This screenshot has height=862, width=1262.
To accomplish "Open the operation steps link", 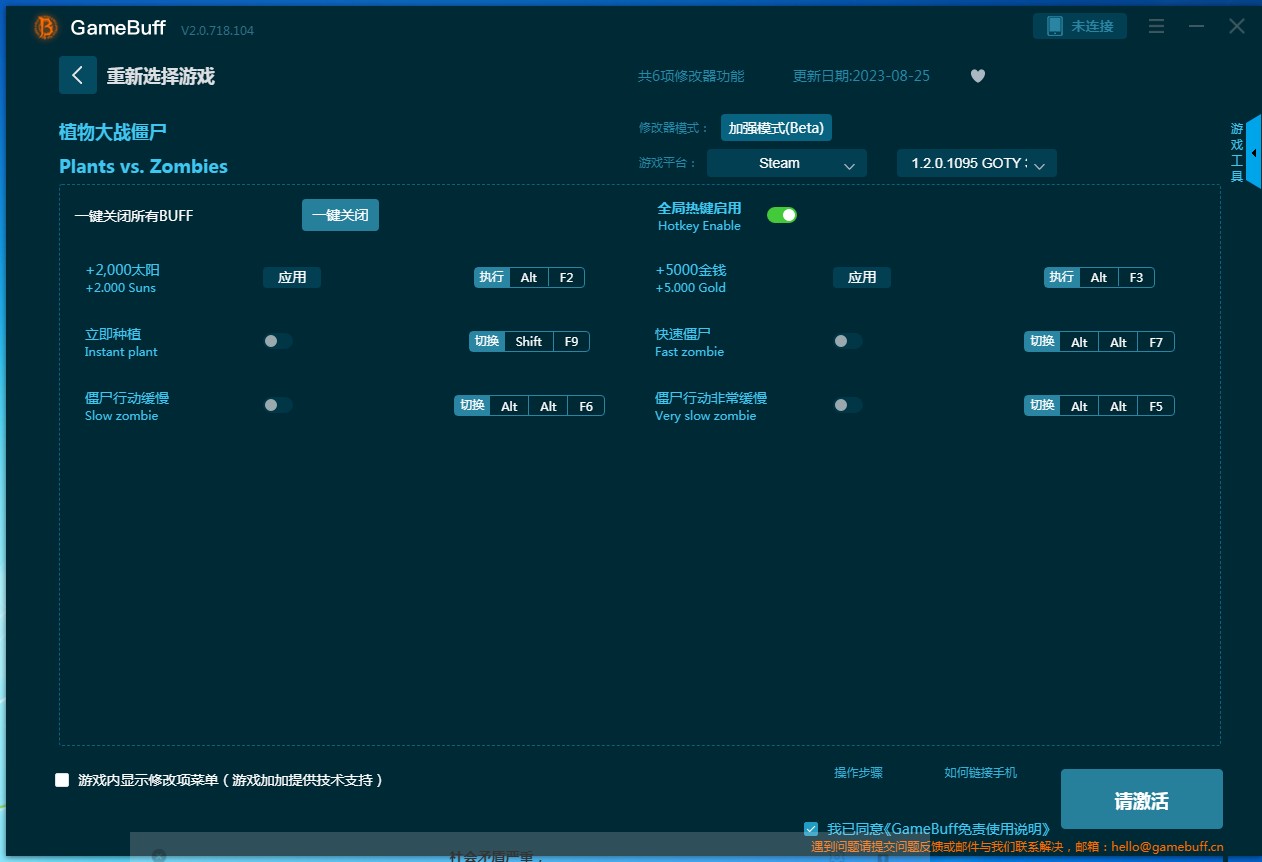I will click(x=858, y=773).
